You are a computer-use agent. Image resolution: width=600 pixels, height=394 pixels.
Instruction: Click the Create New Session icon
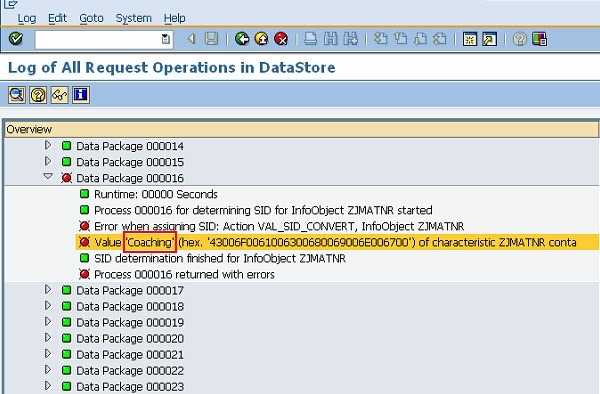[470, 39]
